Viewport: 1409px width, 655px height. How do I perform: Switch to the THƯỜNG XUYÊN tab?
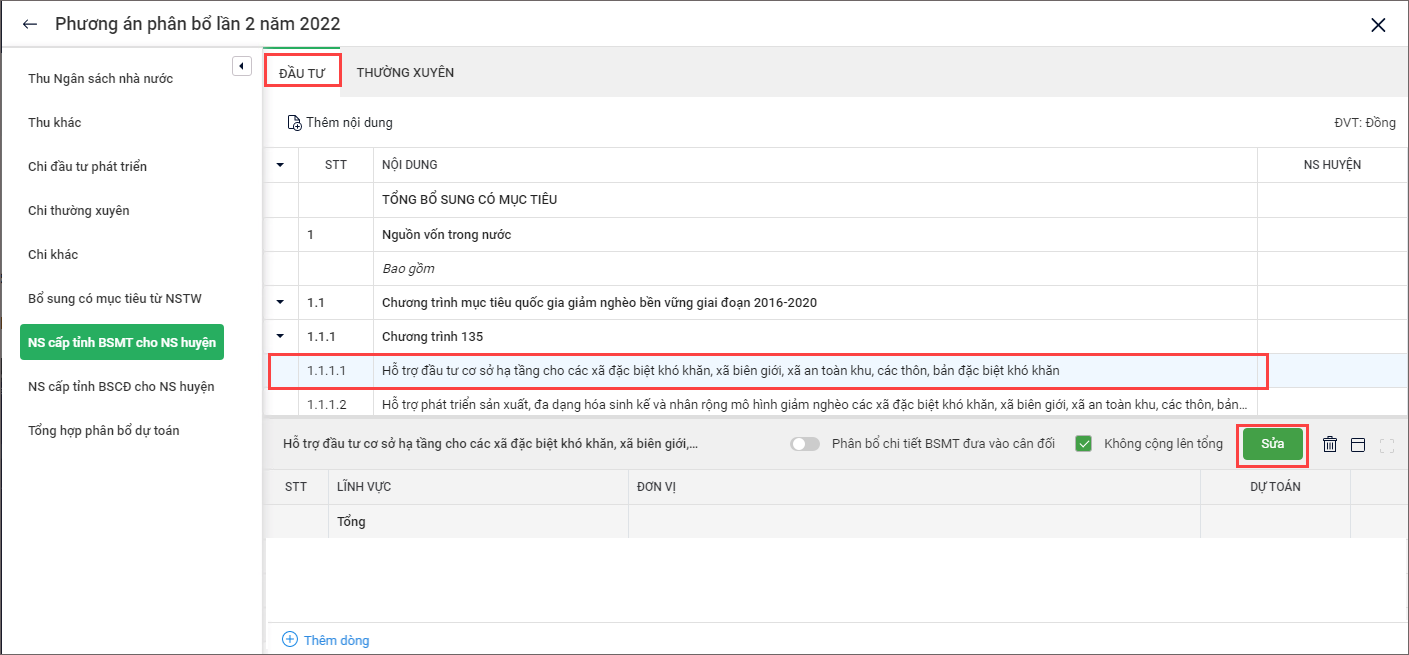point(405,72)
